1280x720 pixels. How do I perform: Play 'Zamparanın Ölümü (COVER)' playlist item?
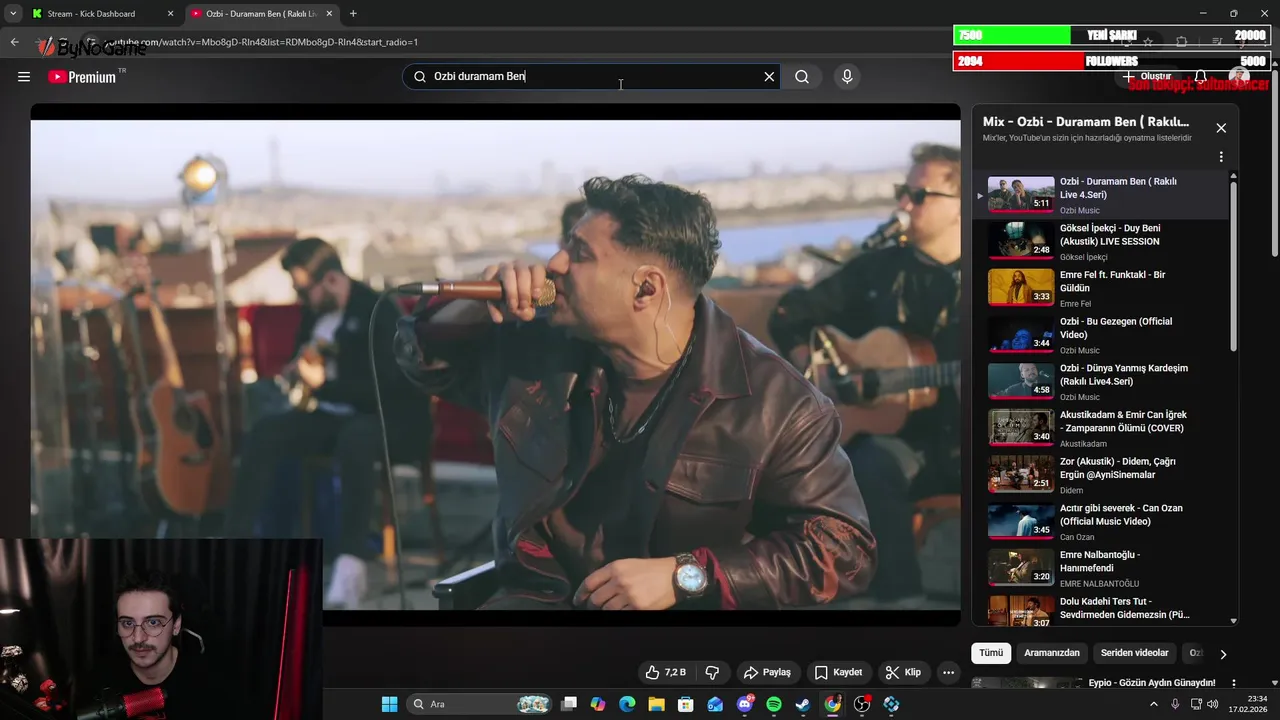pyautogui.click(x=1100, y=428)
